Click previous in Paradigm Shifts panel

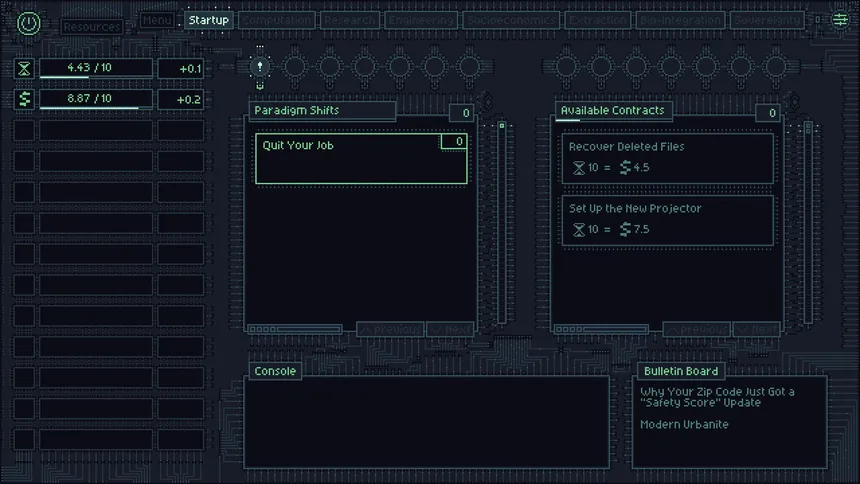pos(390,329)
